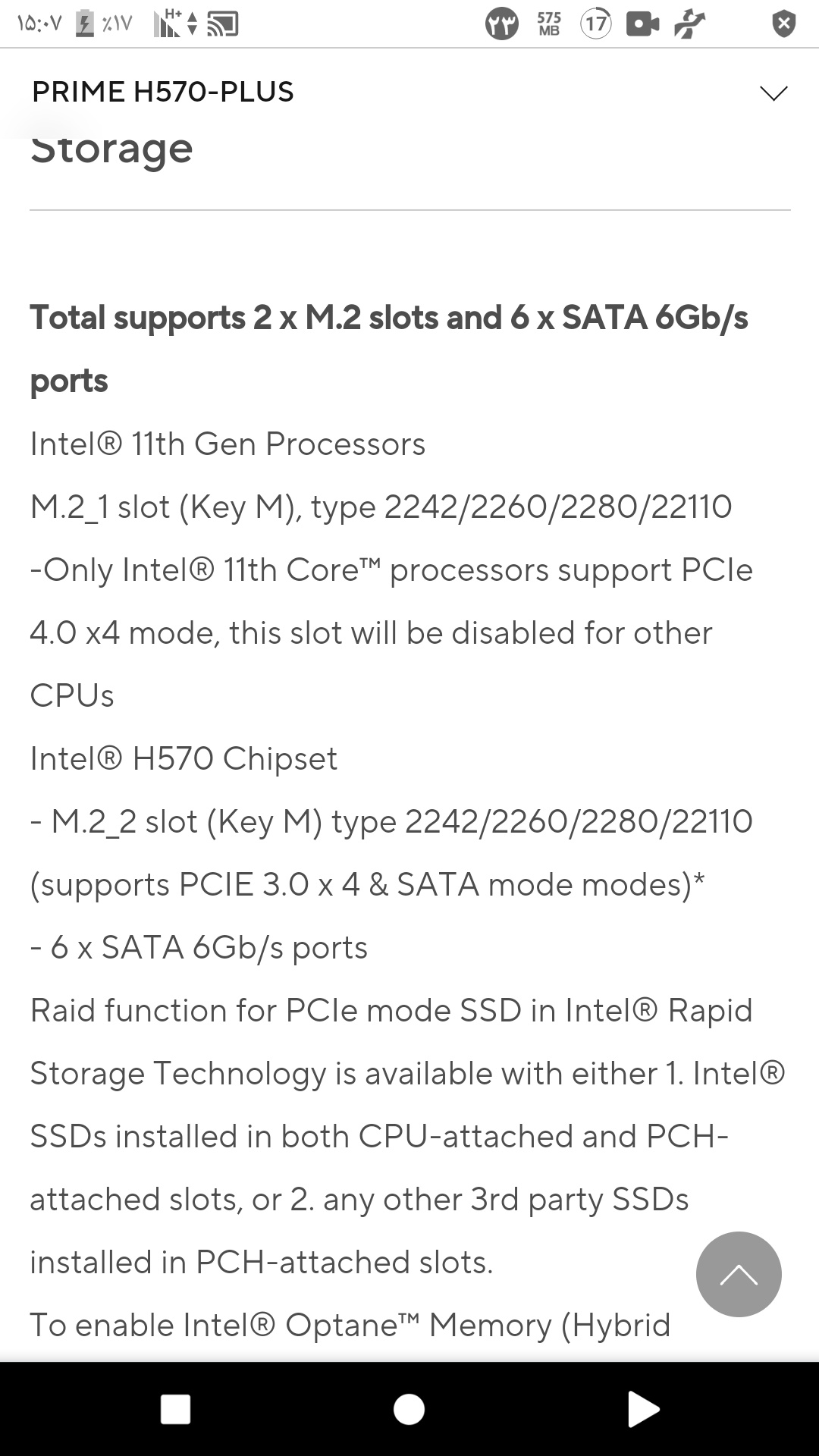Tap the PRIME H570-PLUS product title
Image resolution: width=819 pixels, height=1456 pixels.
click(162, 92)
